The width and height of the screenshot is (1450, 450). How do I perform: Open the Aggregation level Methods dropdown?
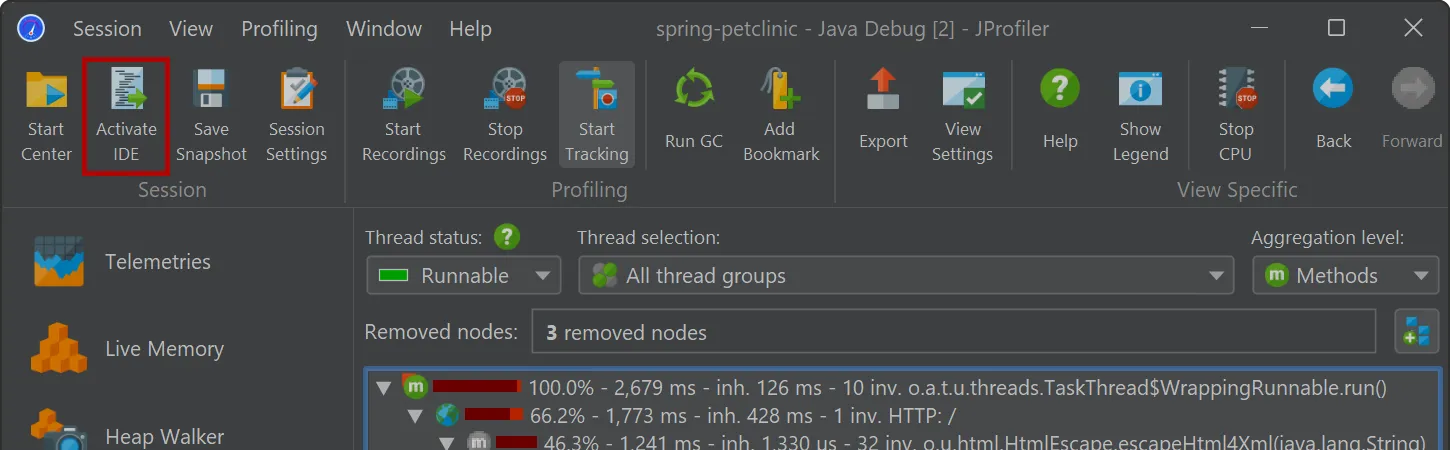coord(1346,275)
